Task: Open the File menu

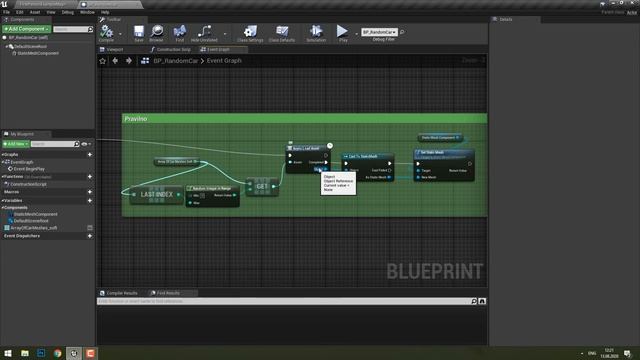Action: (x=7, y=12)
